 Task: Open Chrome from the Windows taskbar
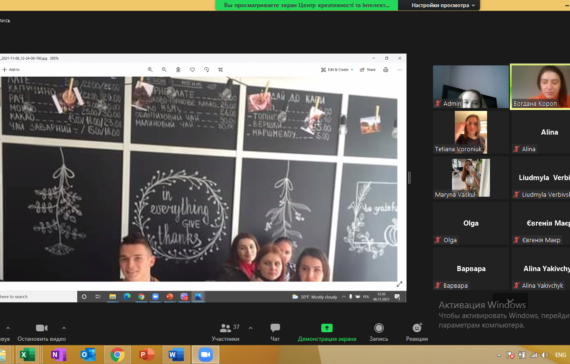click(117, 355)
